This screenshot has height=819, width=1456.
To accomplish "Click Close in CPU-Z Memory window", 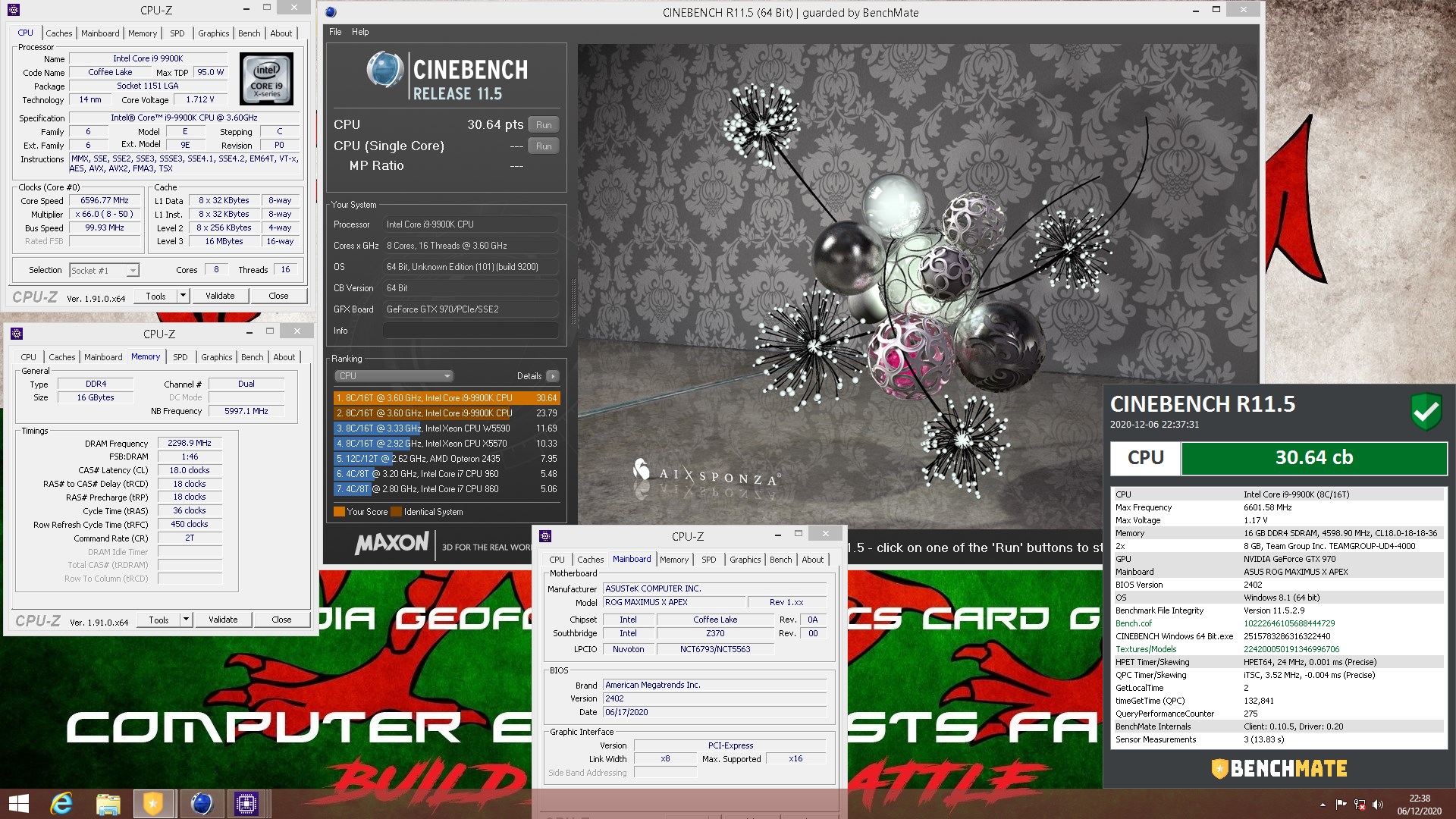I will (281, 620).
